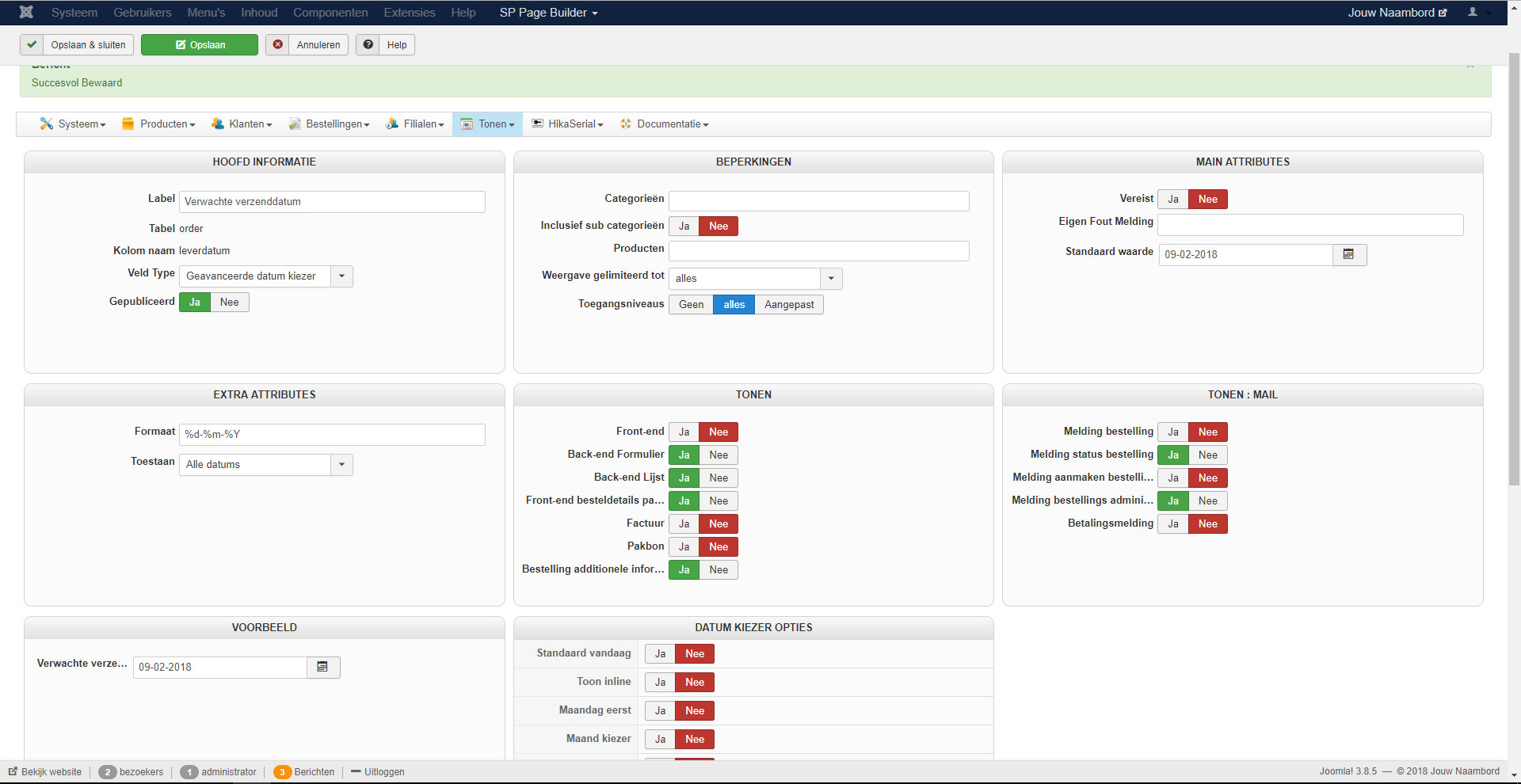This screenshot has width=1521, height=784.
Task: Enable Inclusief sub categorieën with Ja
Action: click(684, 226)
